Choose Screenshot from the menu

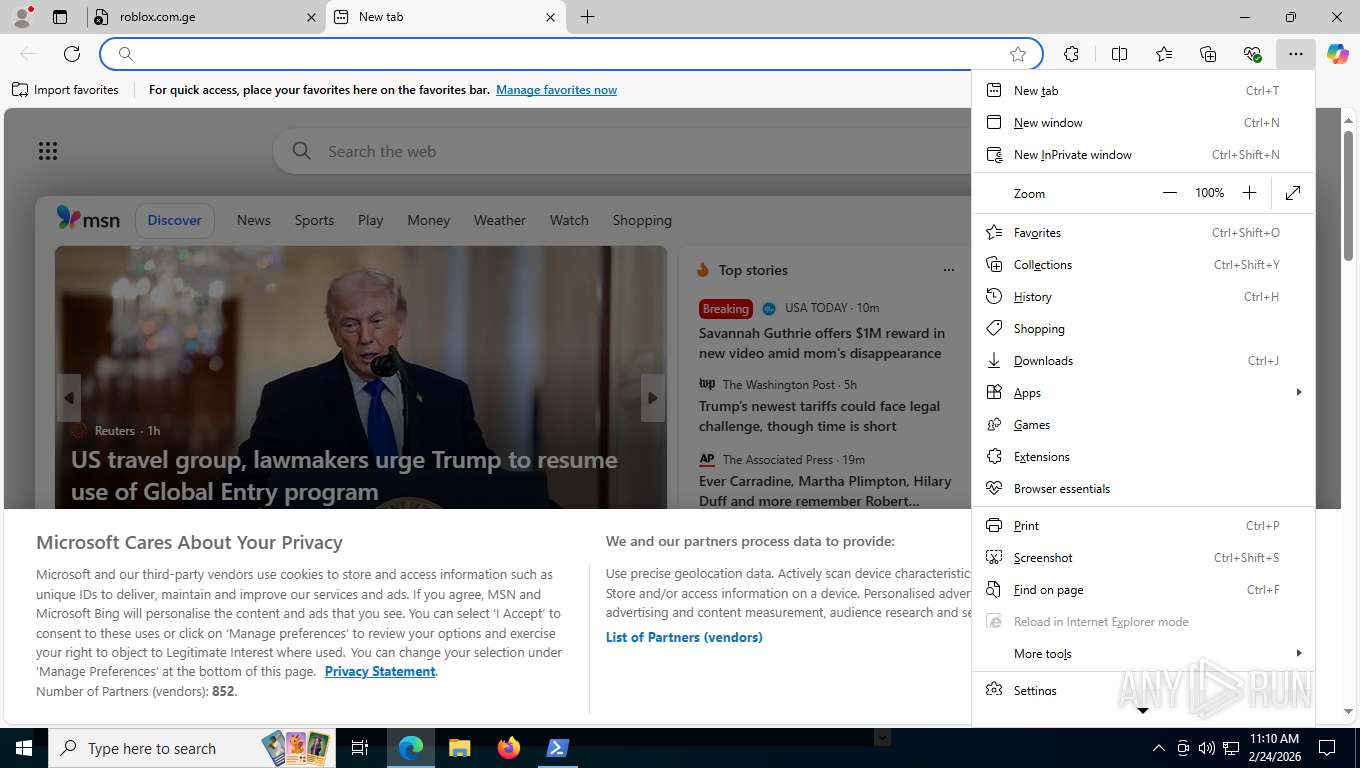pos(1143,557)
